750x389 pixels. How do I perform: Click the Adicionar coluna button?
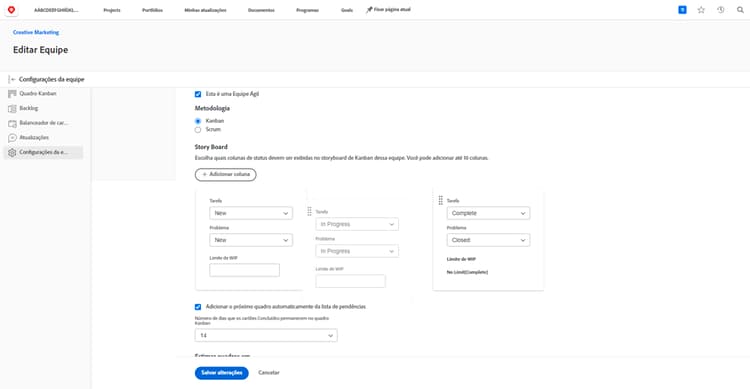tap(225, 175)
